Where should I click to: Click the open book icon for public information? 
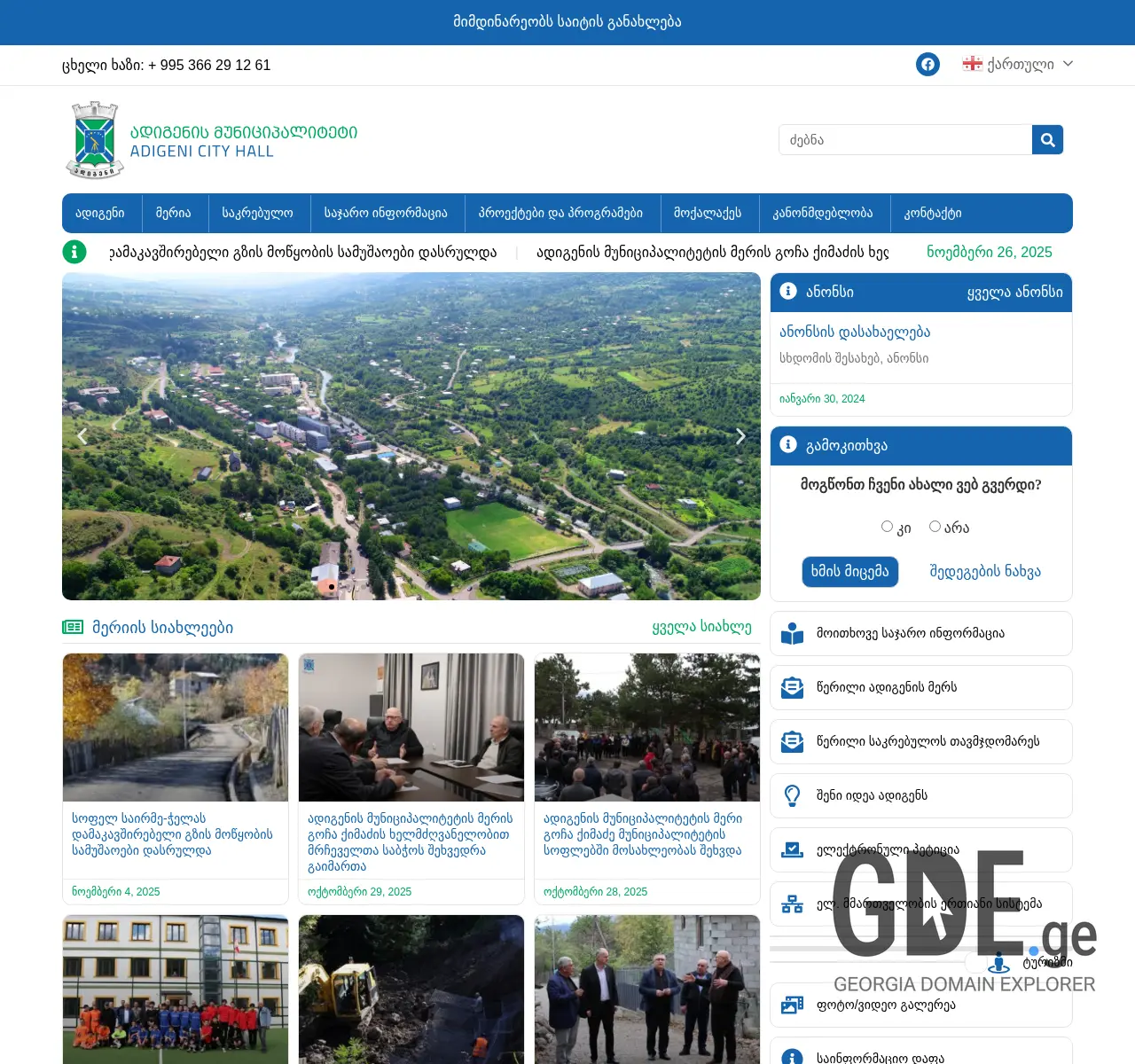point(791,633)
